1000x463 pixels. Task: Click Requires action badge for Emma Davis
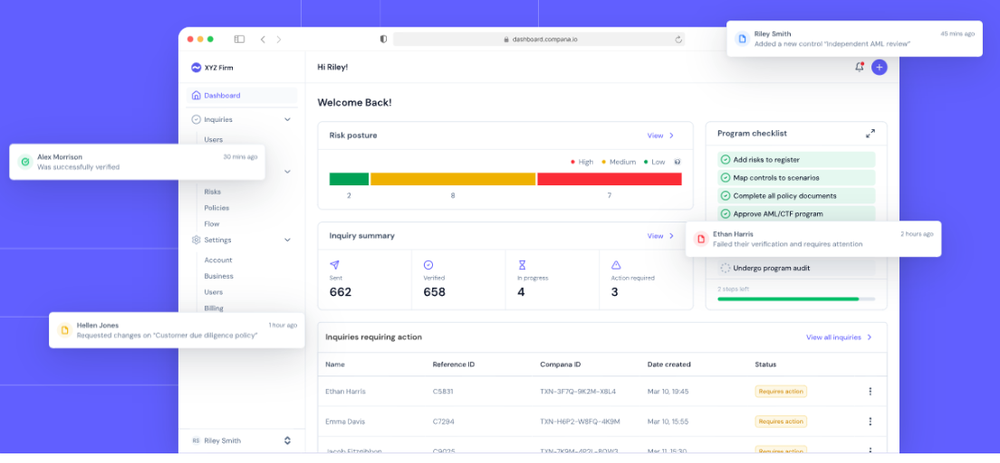coord(781,422)
